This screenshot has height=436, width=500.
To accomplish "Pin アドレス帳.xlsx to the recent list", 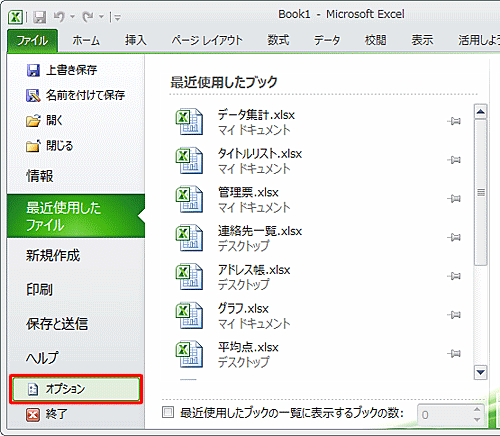I will [454, 276].
